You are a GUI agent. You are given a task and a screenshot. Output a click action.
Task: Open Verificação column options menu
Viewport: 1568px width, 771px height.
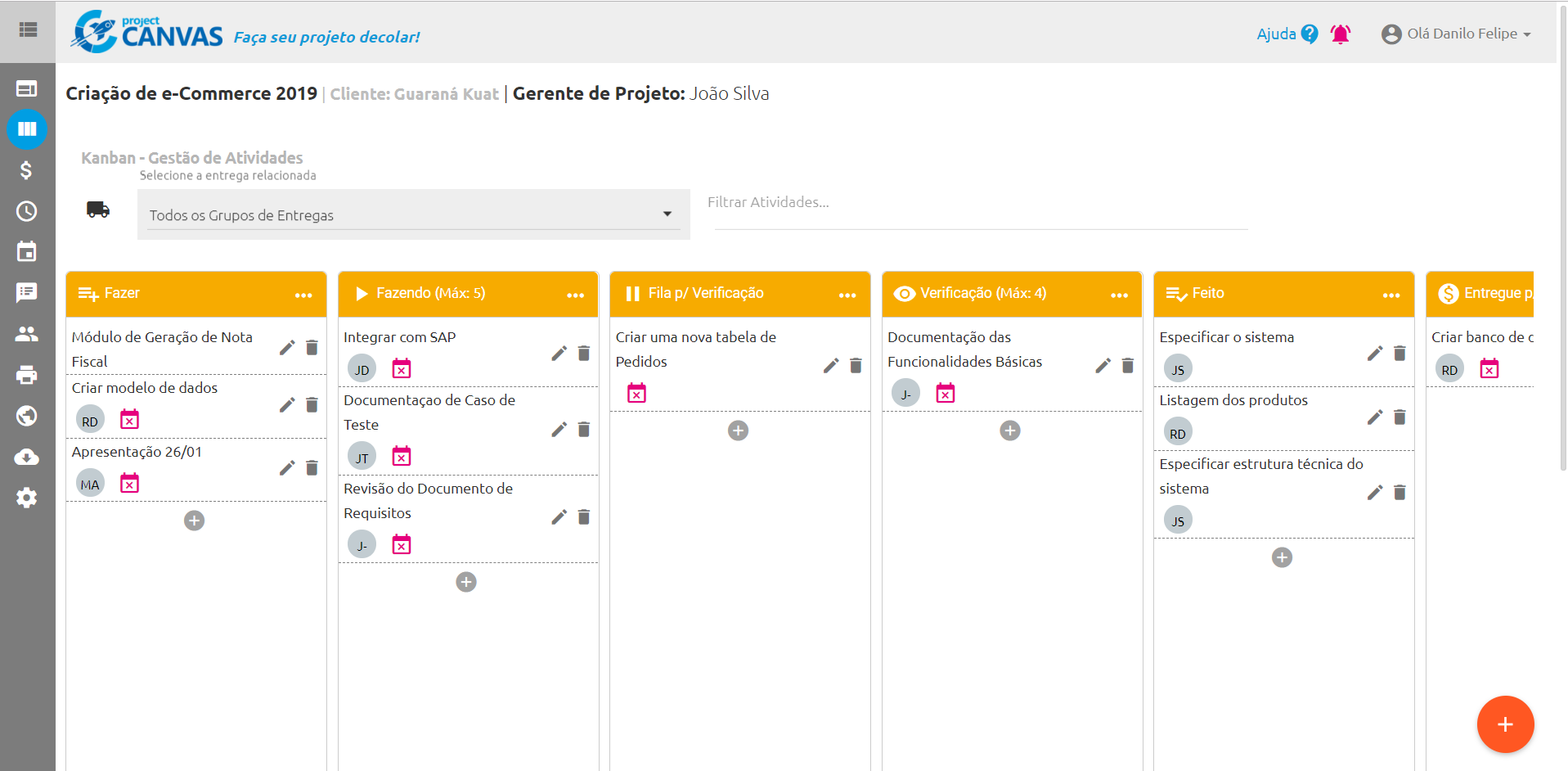(x=1120, y=295)
